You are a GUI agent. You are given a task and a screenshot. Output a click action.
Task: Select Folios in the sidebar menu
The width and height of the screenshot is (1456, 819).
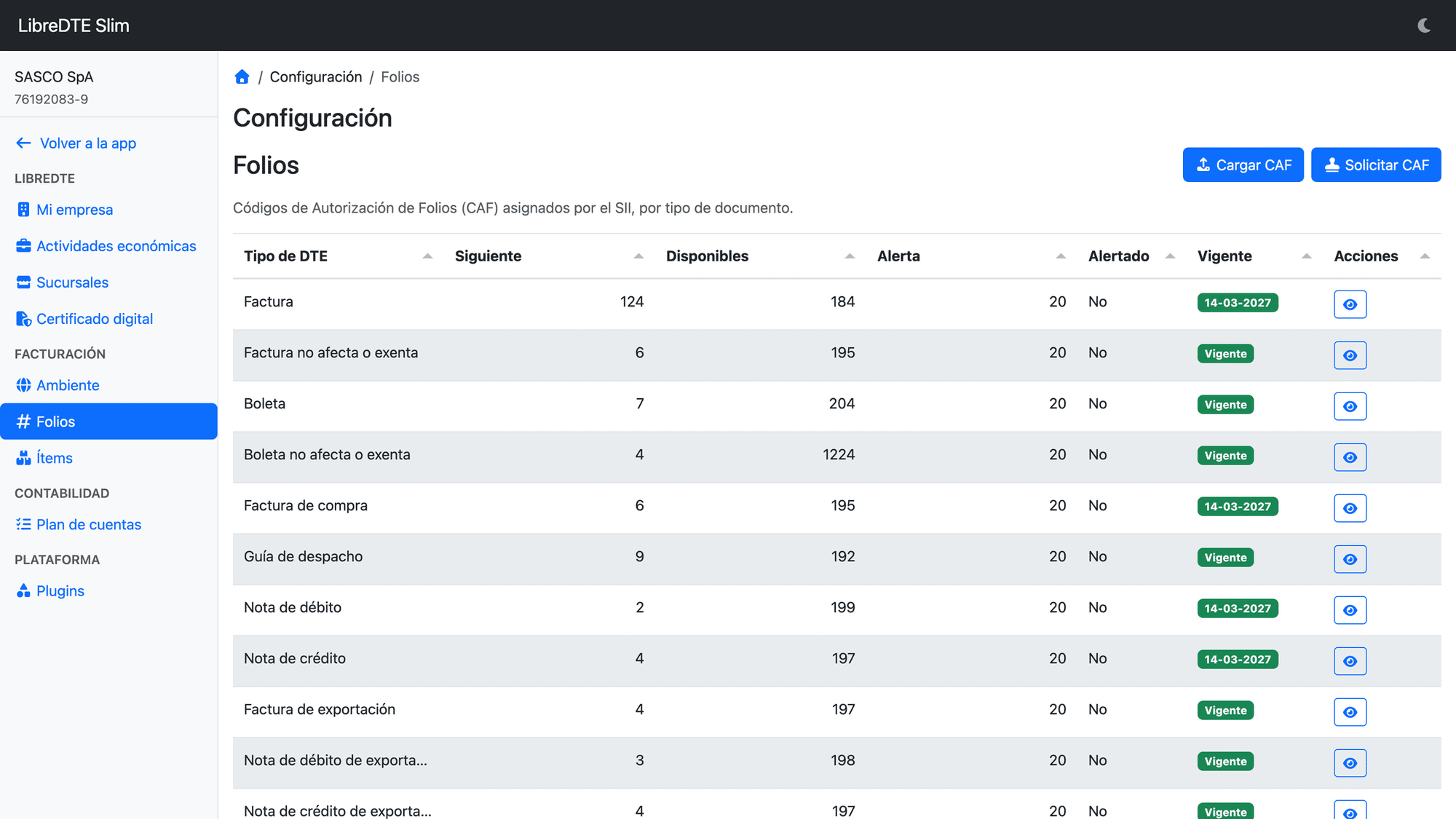tap(108, 422)
